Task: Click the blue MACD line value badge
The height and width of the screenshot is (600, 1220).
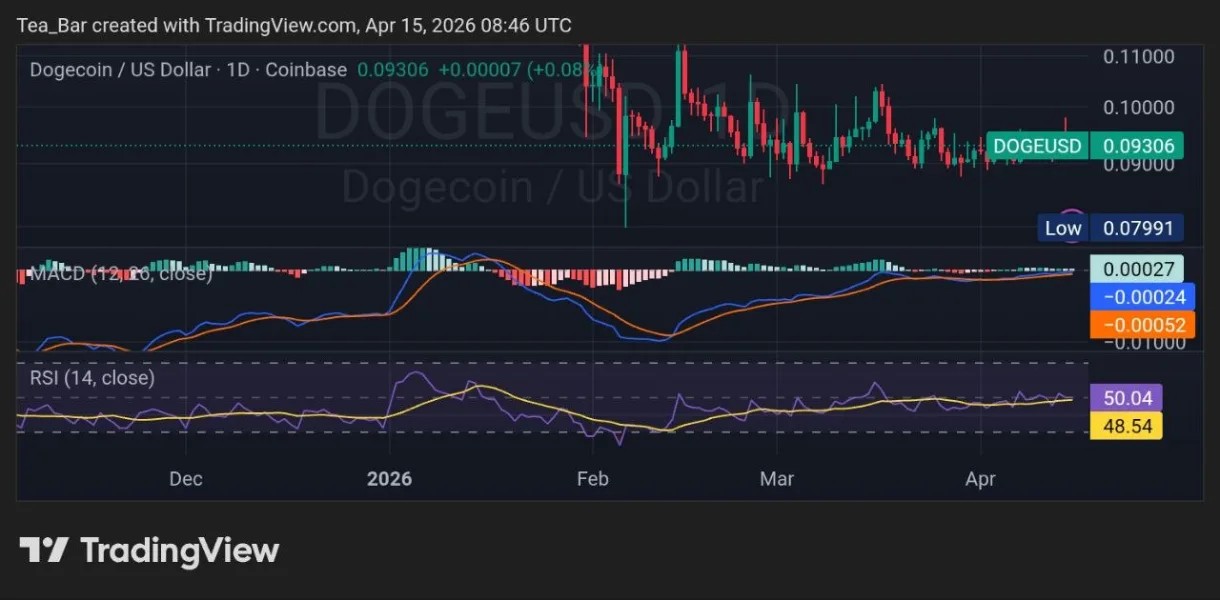Action: 1136,296
